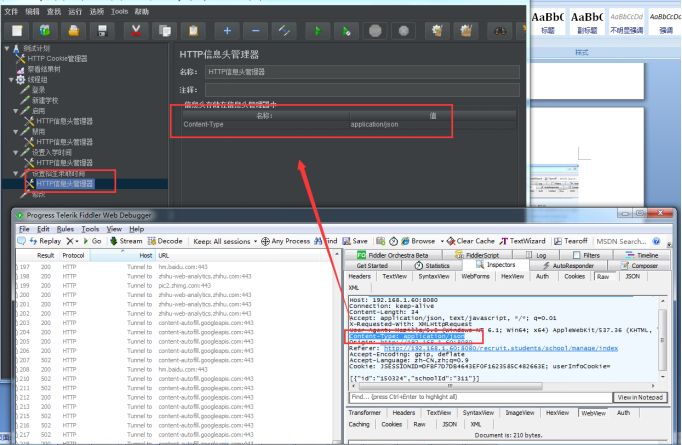
Task: Collapse the 禁用 sampler node
Action: pos(16,131)
